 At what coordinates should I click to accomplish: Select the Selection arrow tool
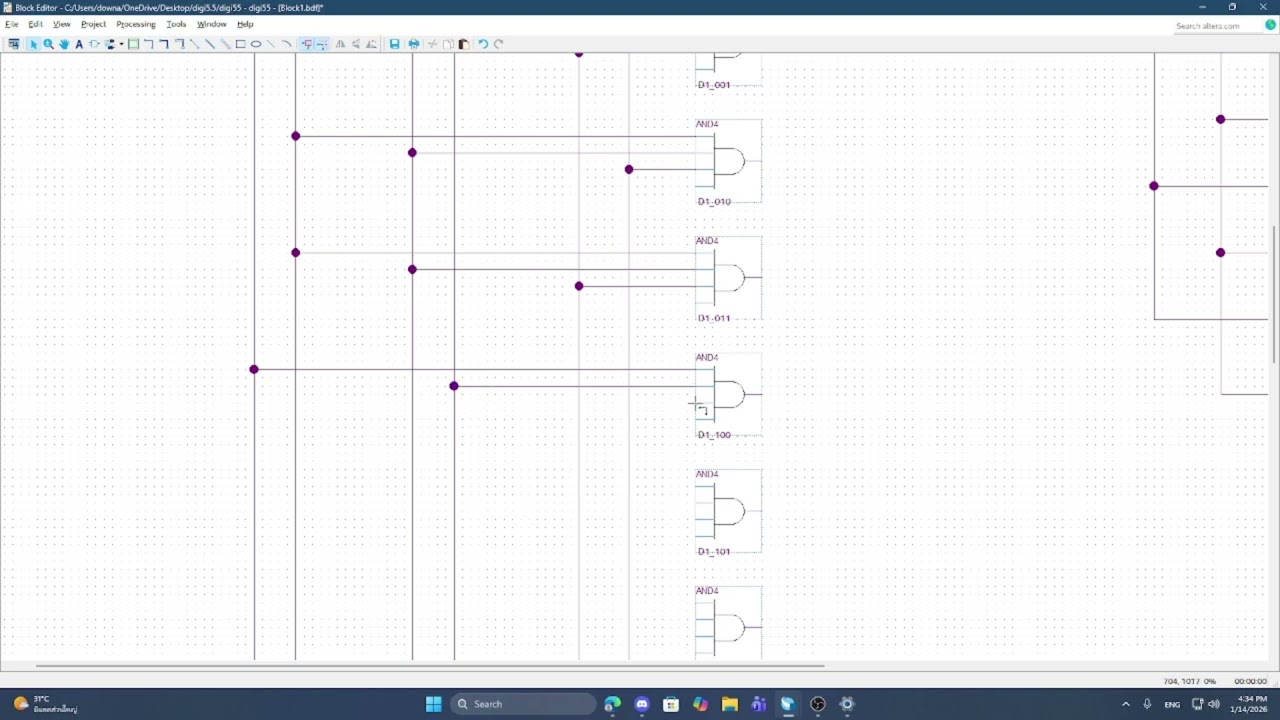pyautogui.click(x=33, y=44)
